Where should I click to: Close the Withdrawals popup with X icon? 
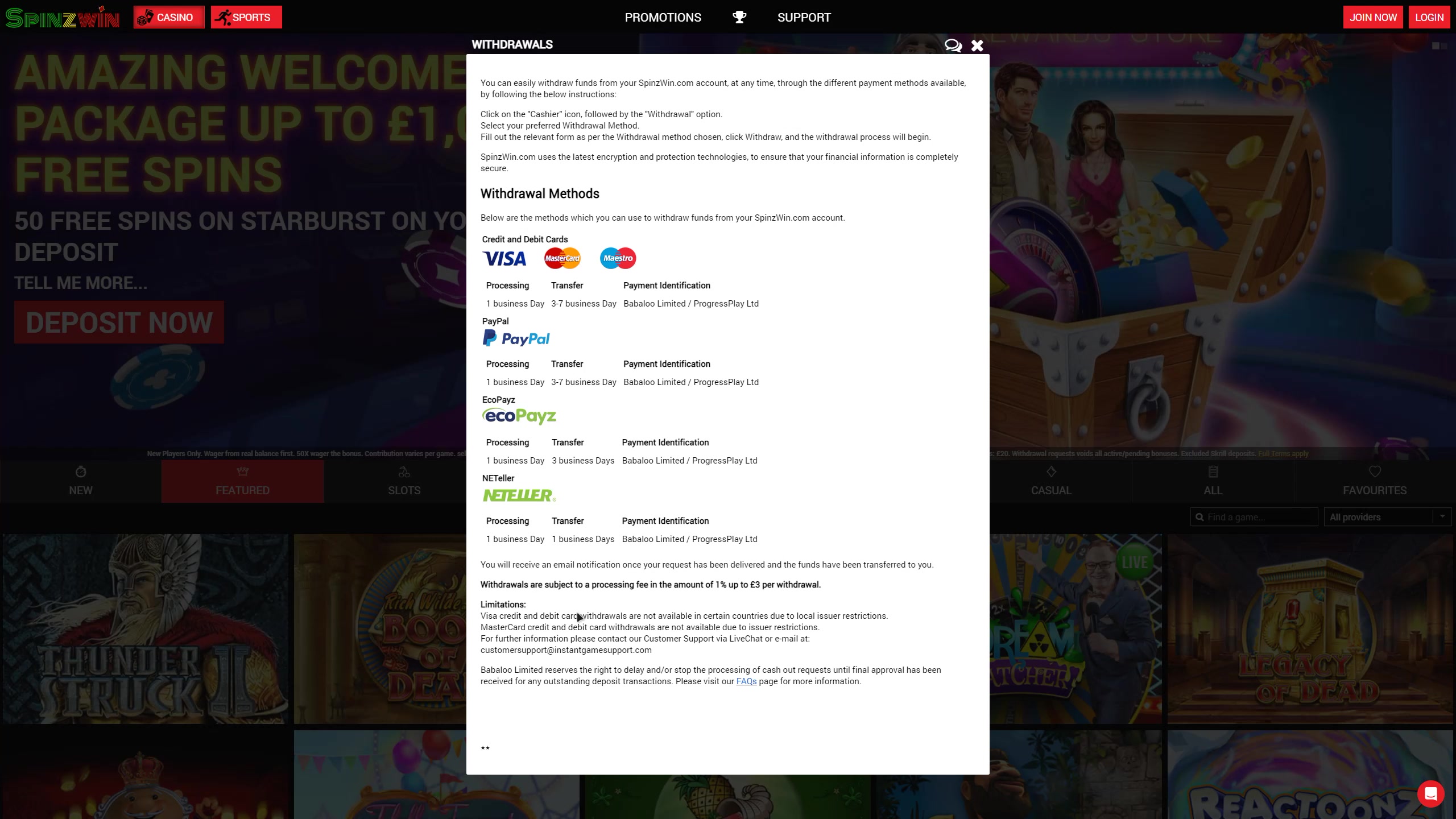tap(977, 45)
